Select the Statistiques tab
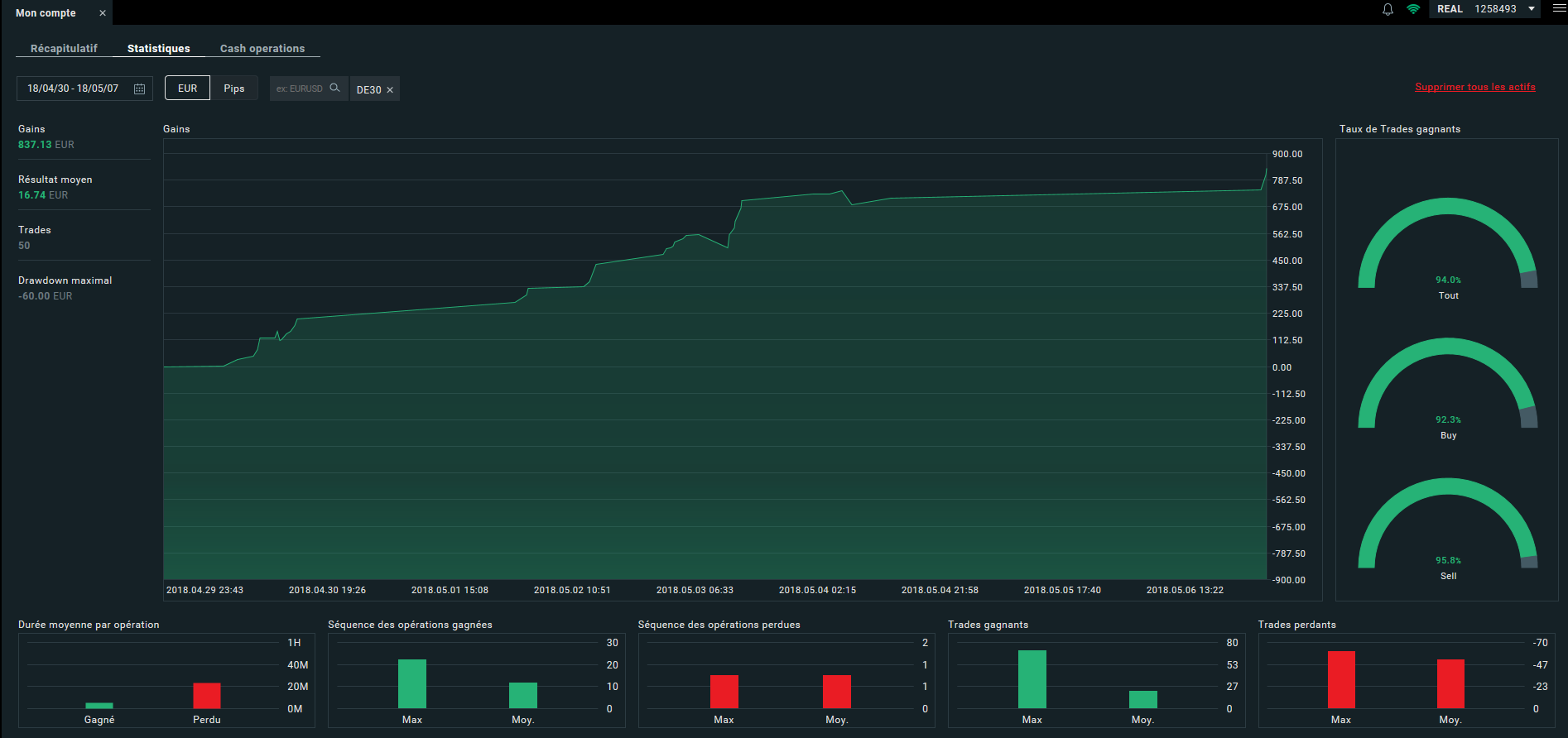1568x738 pixels. click(159, 48)
